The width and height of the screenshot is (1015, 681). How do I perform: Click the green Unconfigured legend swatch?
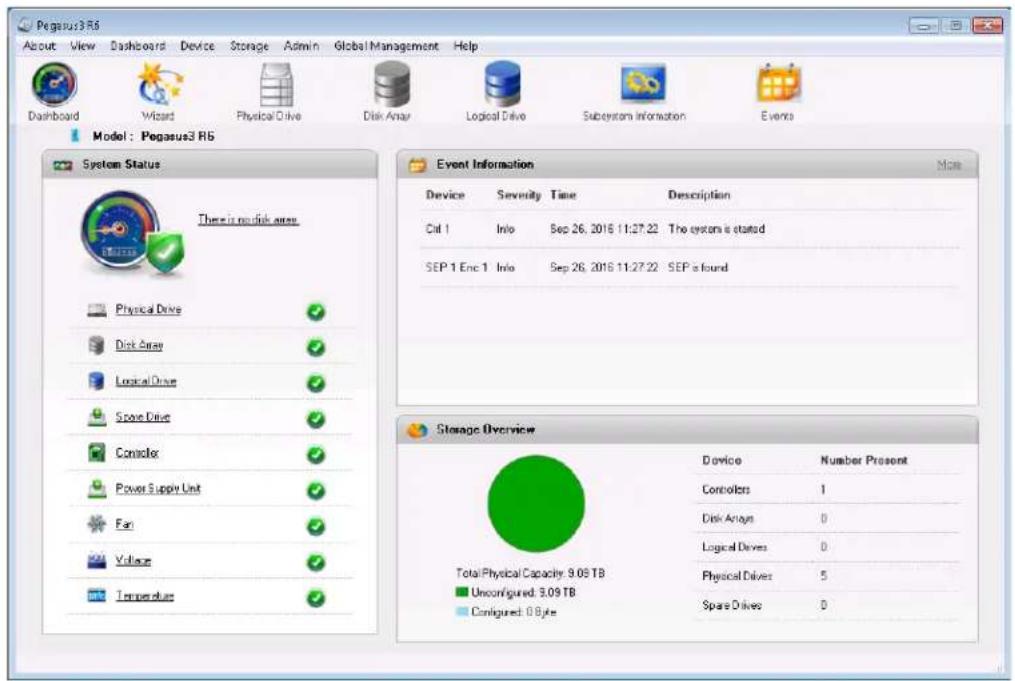(462, 592)
